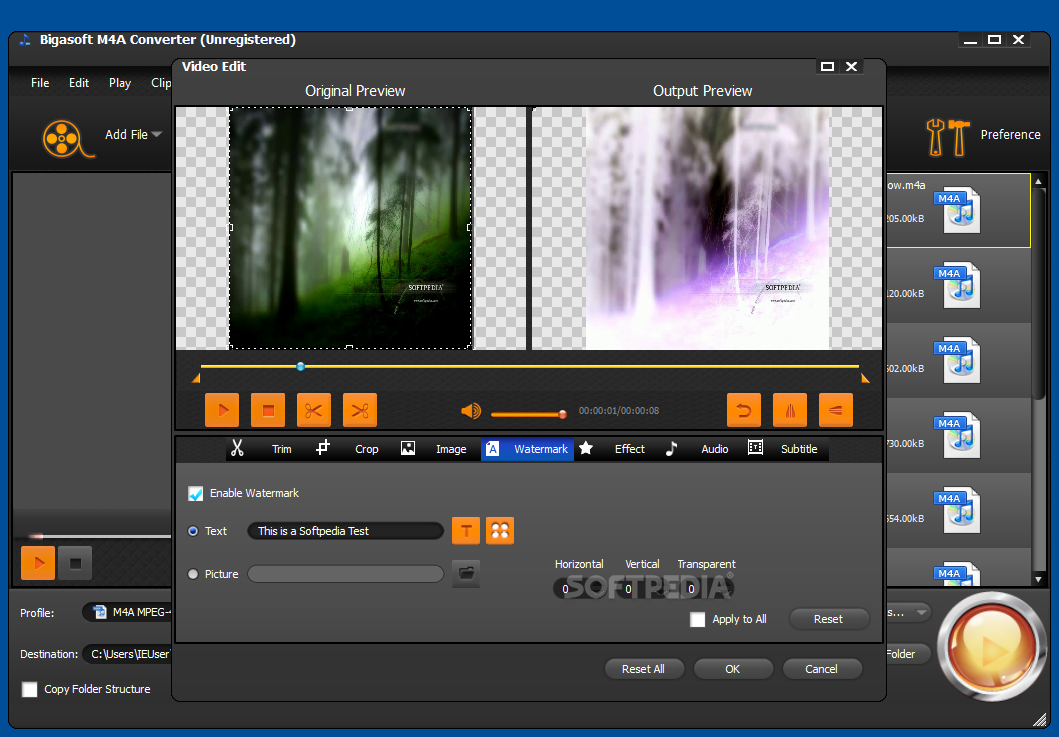
Task: Click the Image picture icon
Action: pos(408,448)
